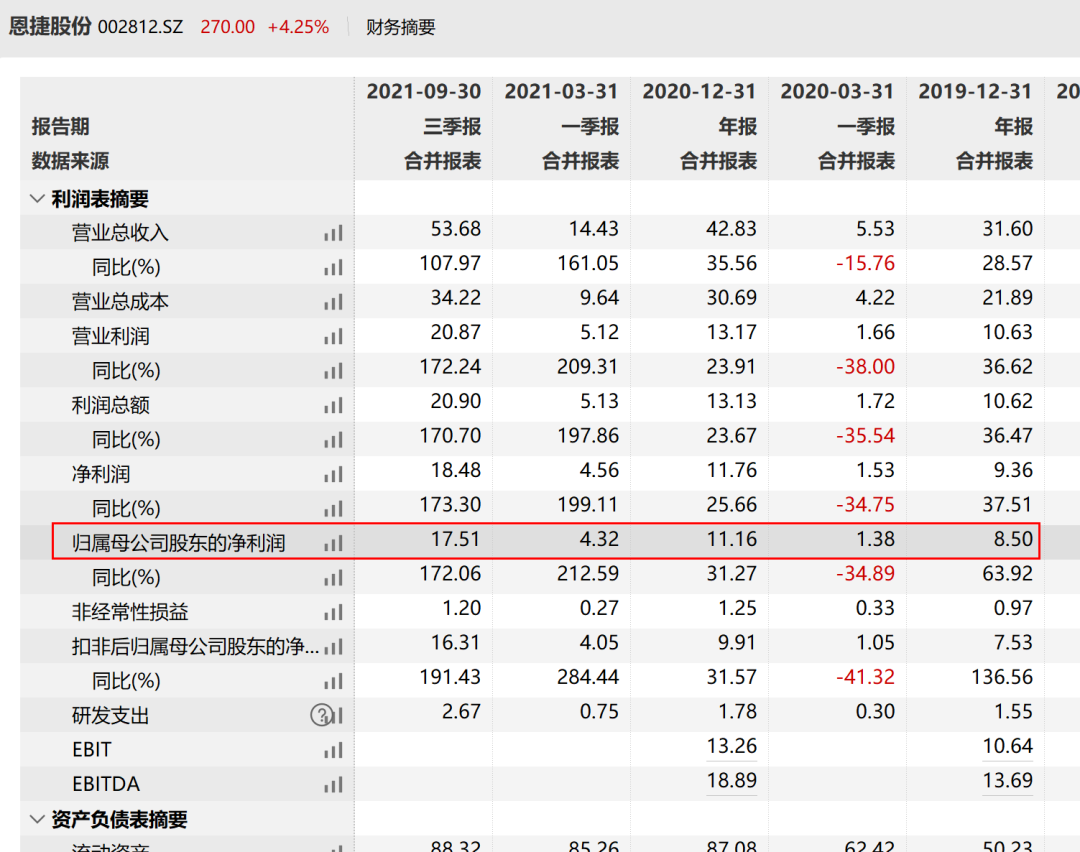Select the 归属母公司股东的净利润 row label
This screenshot has height=852, width=1080.
pyautogui.click(x=178, y=543)
